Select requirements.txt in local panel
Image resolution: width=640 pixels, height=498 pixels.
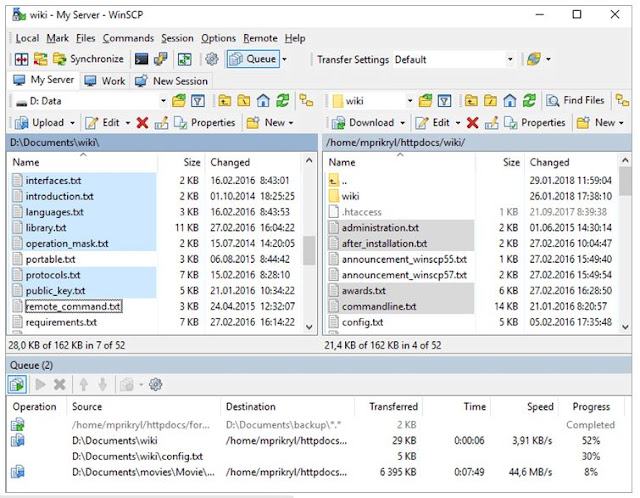(61, 322)
